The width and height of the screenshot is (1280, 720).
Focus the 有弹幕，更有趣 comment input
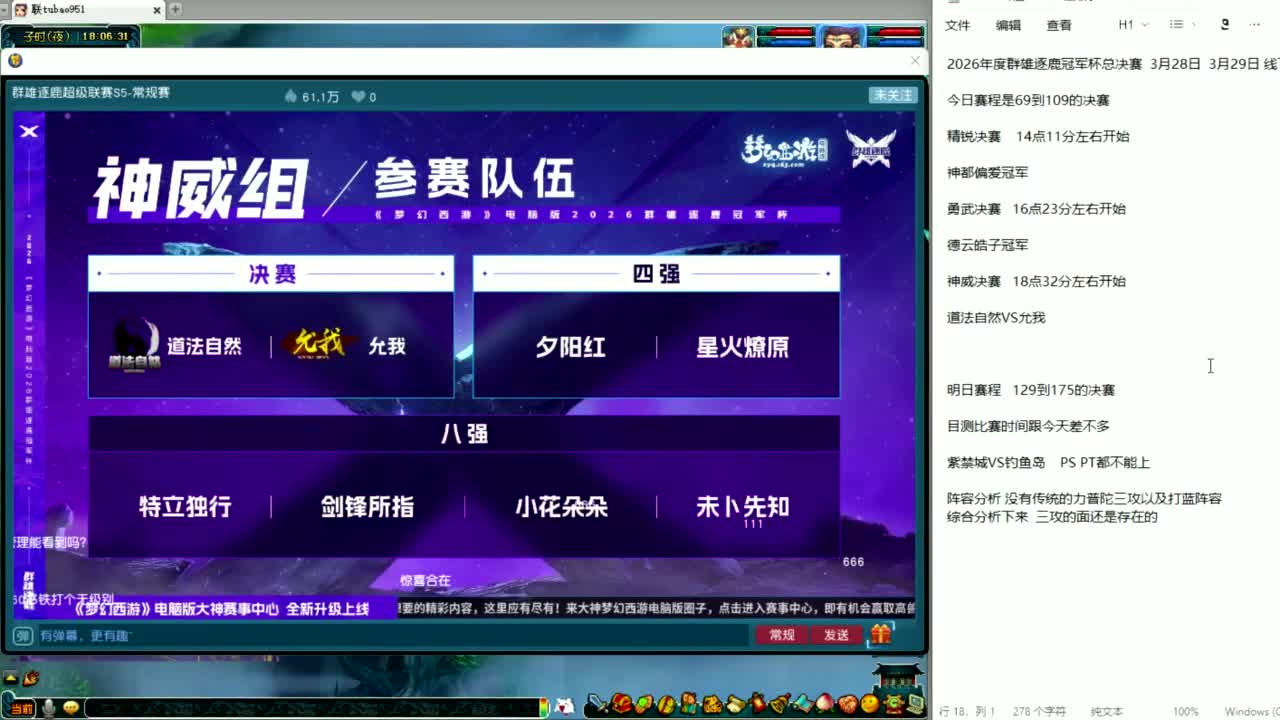[x=392, y=635]
